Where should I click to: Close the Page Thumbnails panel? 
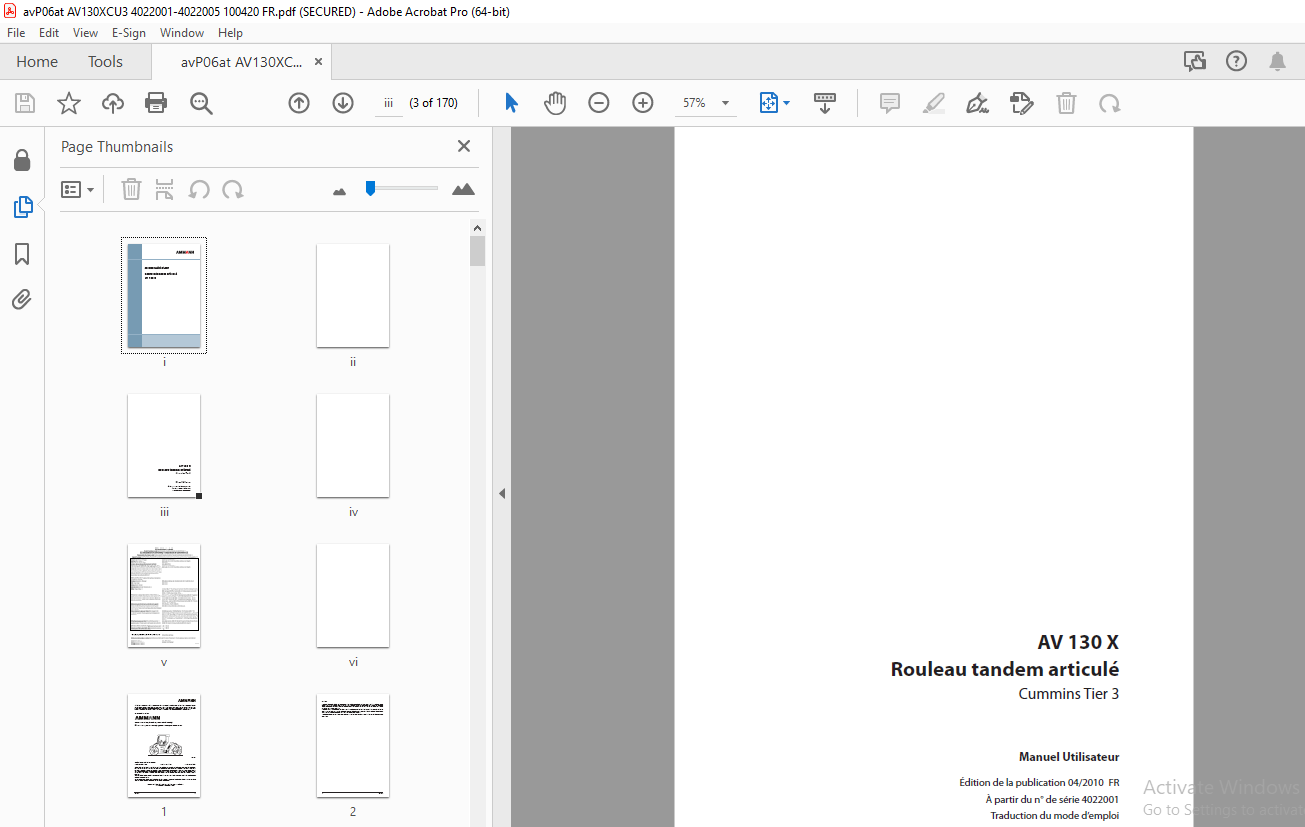click(464, 146)
